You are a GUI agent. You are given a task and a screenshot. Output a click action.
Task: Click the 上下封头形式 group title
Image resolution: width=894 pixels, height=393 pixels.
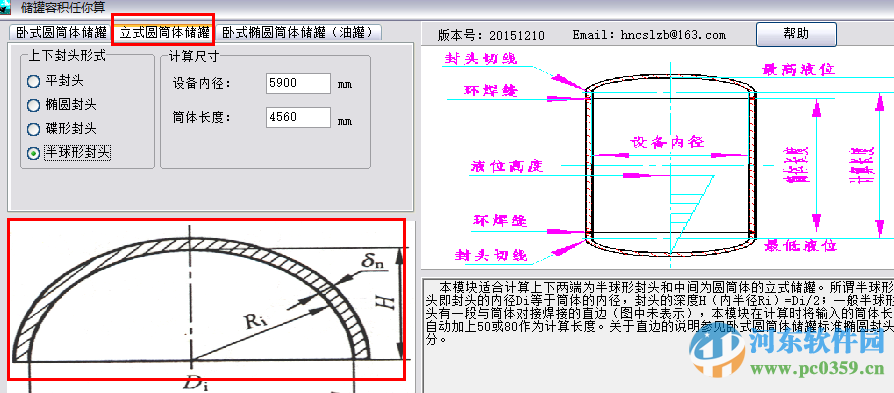click(x=67, y=55)
